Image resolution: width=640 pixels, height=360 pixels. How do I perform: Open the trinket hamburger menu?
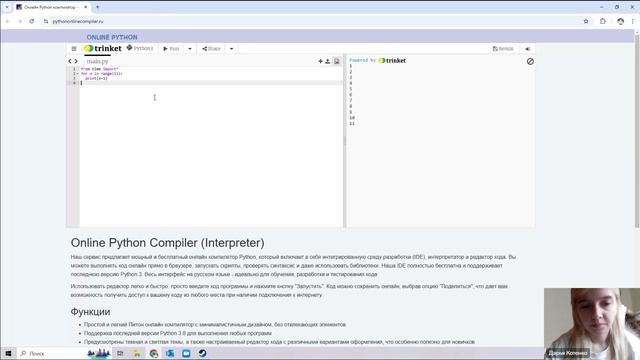(74, 49)
